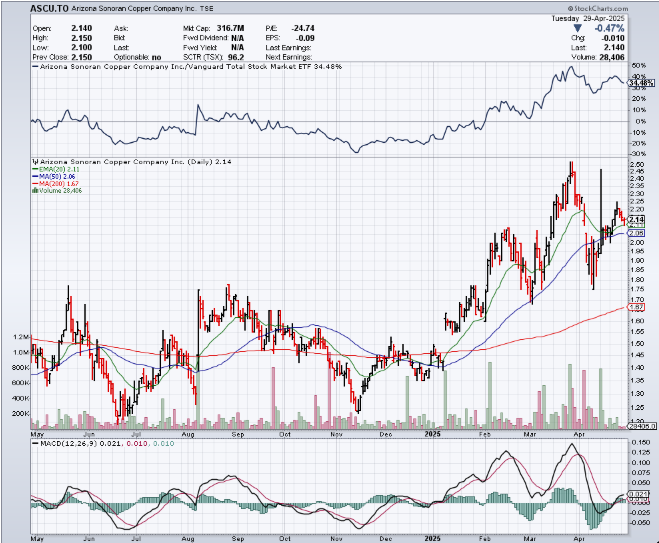
Task: Click the blue MA(50) legend line marker
Action: (x=35, y=177)
